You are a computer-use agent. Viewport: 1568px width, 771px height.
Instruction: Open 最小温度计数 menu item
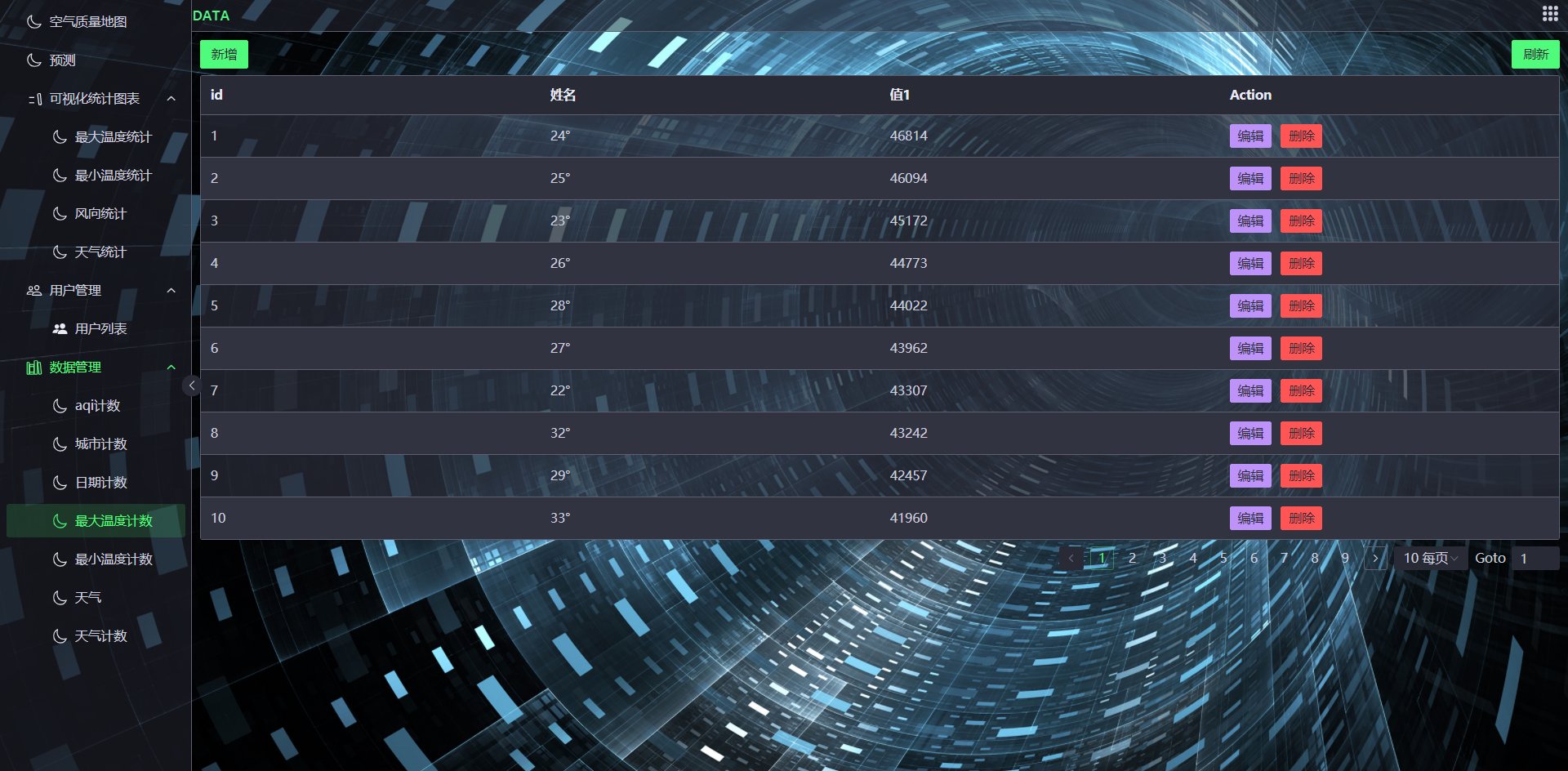coord(96,559)
